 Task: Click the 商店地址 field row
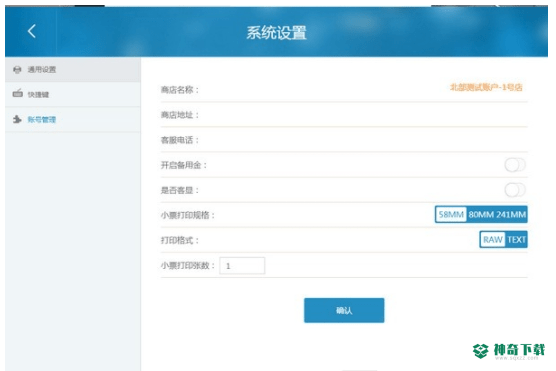344,115
